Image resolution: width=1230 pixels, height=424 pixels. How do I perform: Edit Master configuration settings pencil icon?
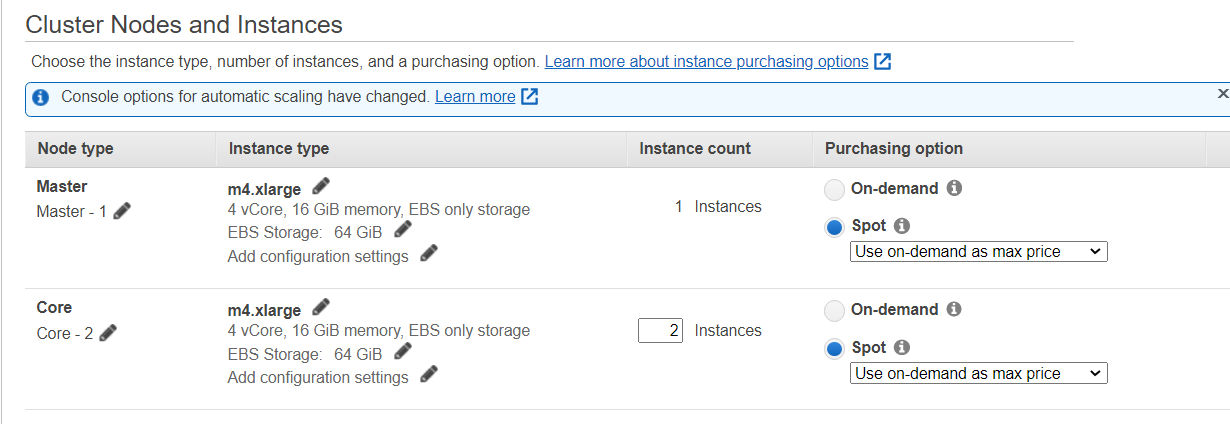tap(429, 254)
